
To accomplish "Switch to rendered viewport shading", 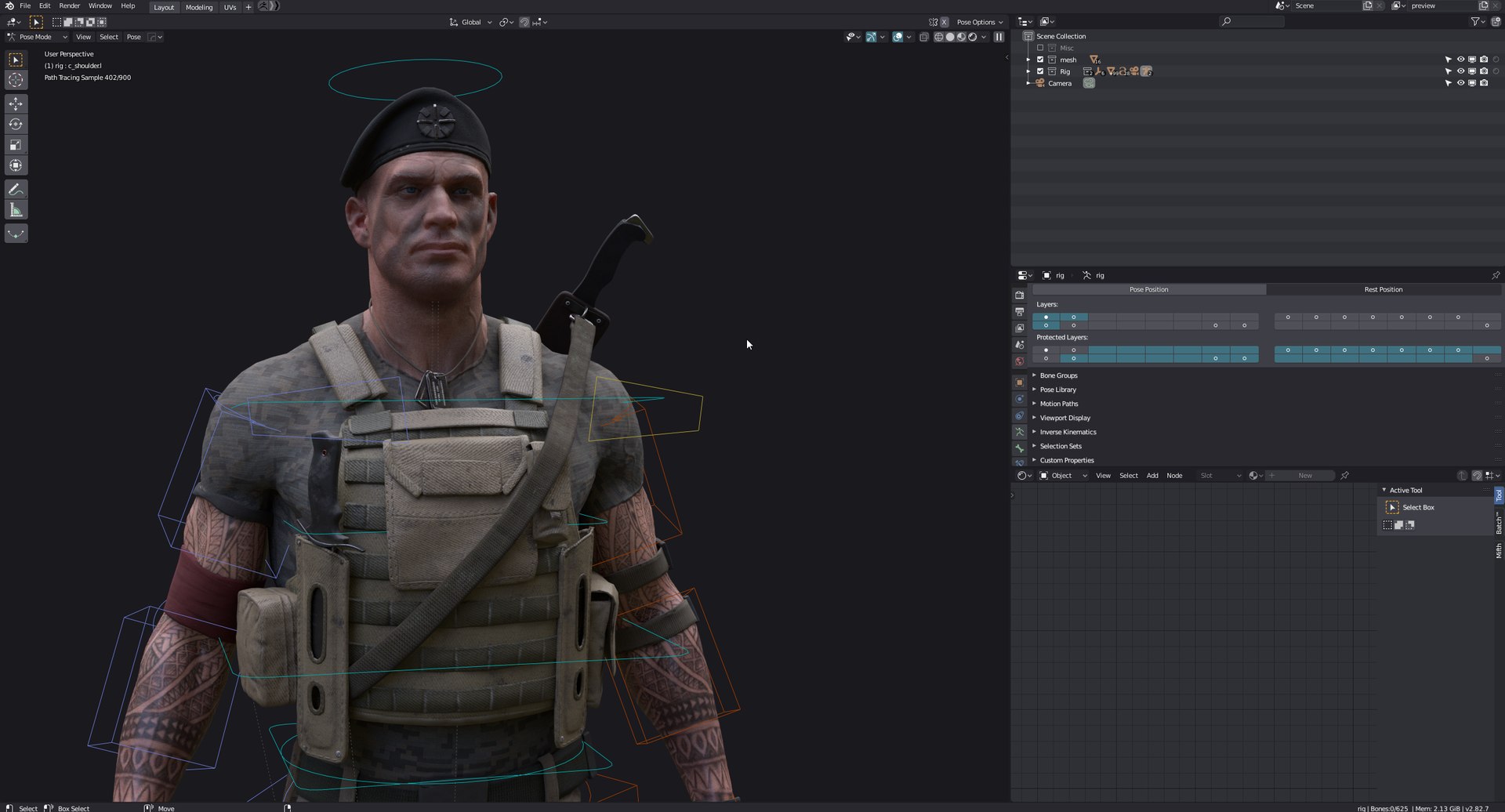I will [x=973, y=37].
